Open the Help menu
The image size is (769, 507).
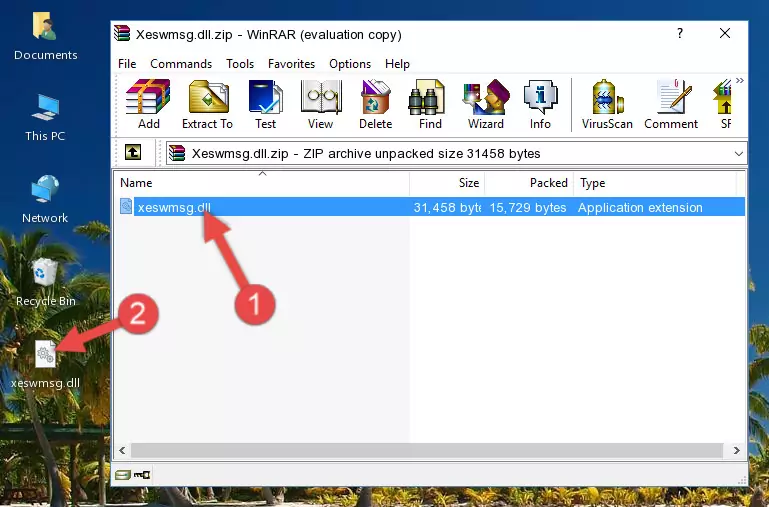[397, 64]
